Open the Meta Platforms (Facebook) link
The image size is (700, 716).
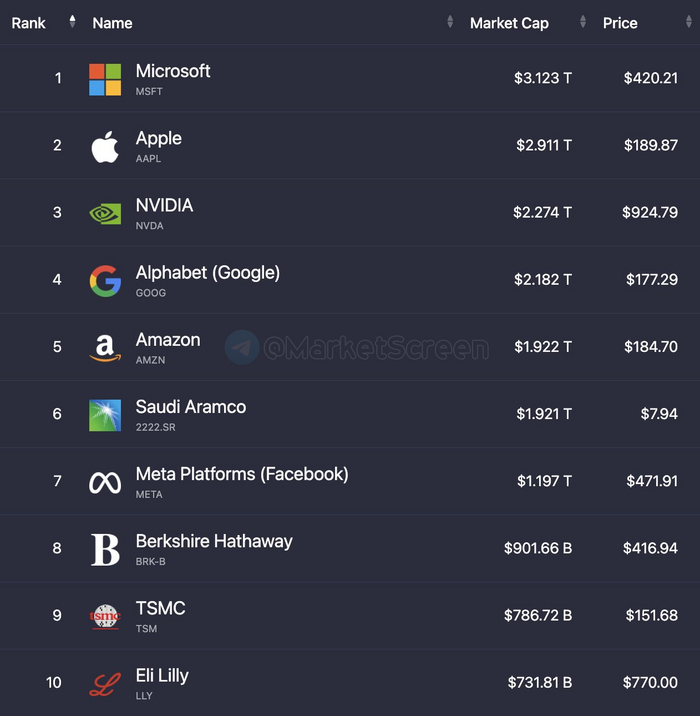[242, 474]
